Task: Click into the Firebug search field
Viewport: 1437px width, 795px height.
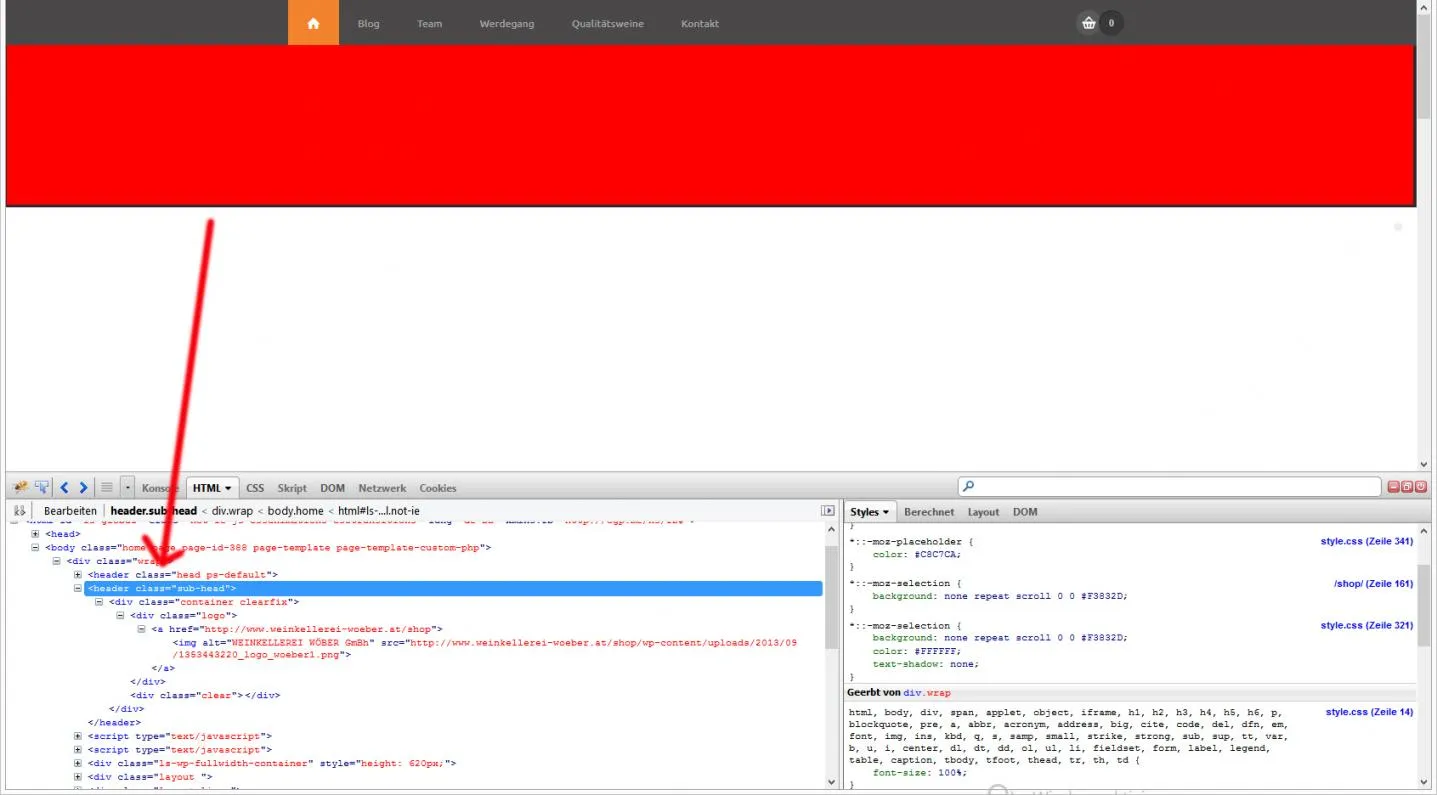Action: pyautogui.click(x=1169, y=487)
